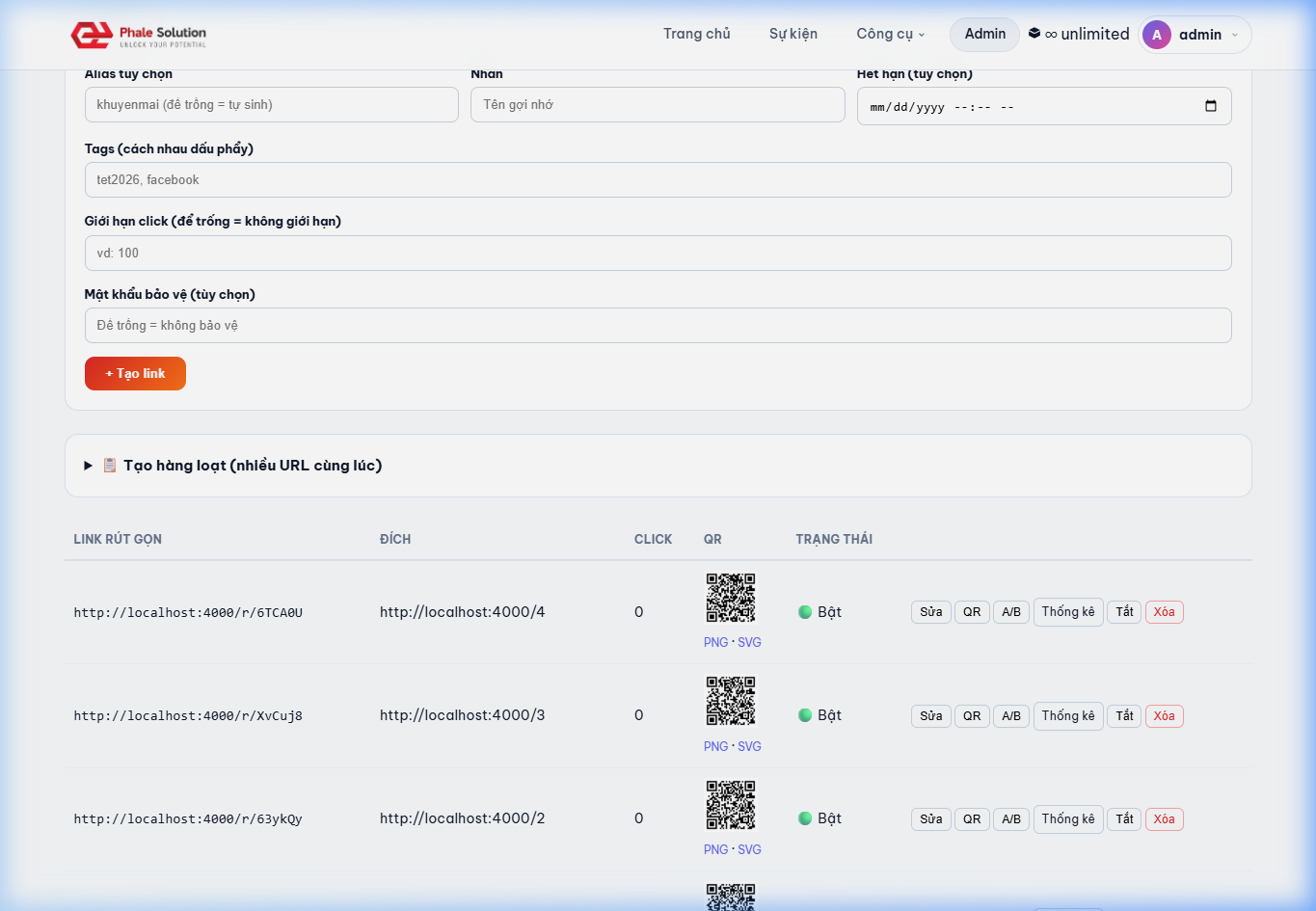The image size is (1316, 911).
Task: Click the ĐÍCH column header
Action: pyautogui.click(x=395, y=540)
